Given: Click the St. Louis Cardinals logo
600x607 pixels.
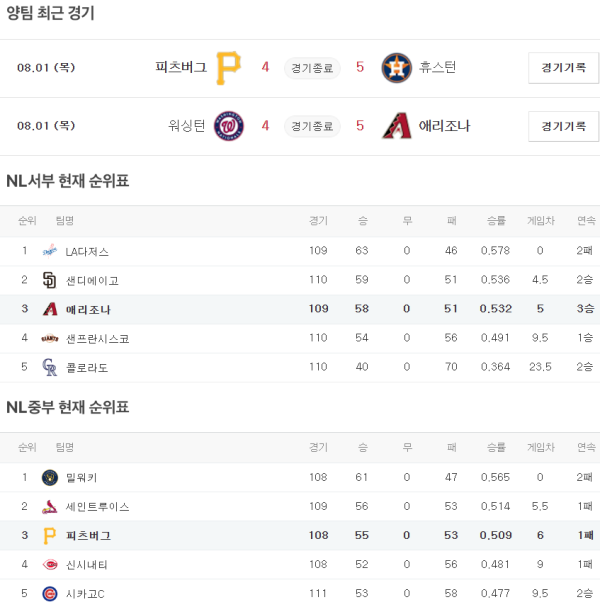Looking at the screenshot, I should pos(50,506).
